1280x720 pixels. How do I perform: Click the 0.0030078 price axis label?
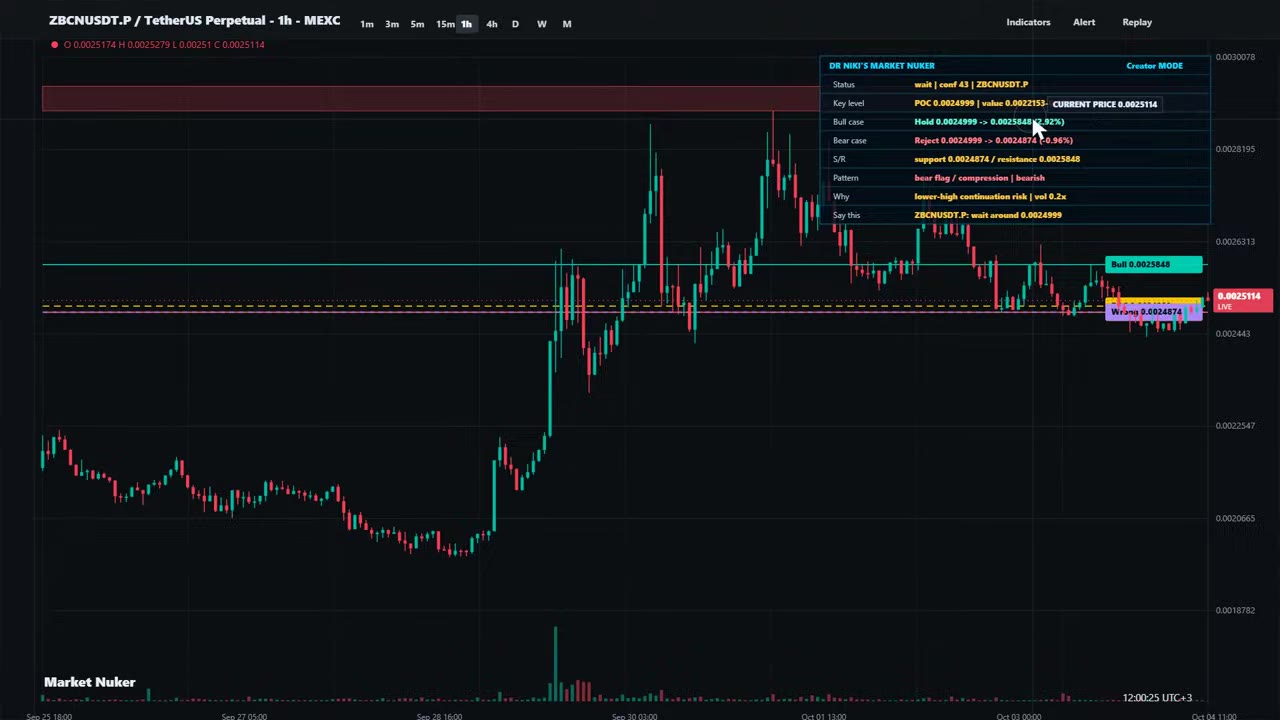(1235, 57)
